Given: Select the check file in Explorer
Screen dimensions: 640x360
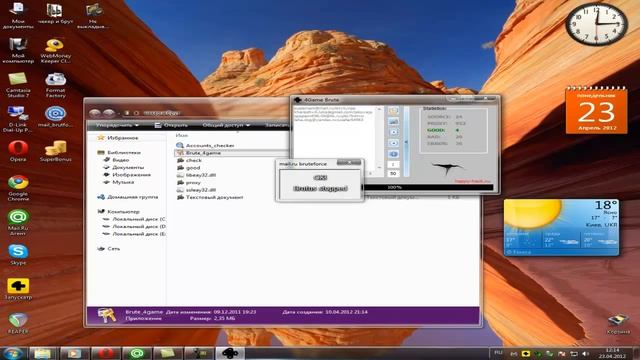Looking at the screenshot, I should pos(189,160).
